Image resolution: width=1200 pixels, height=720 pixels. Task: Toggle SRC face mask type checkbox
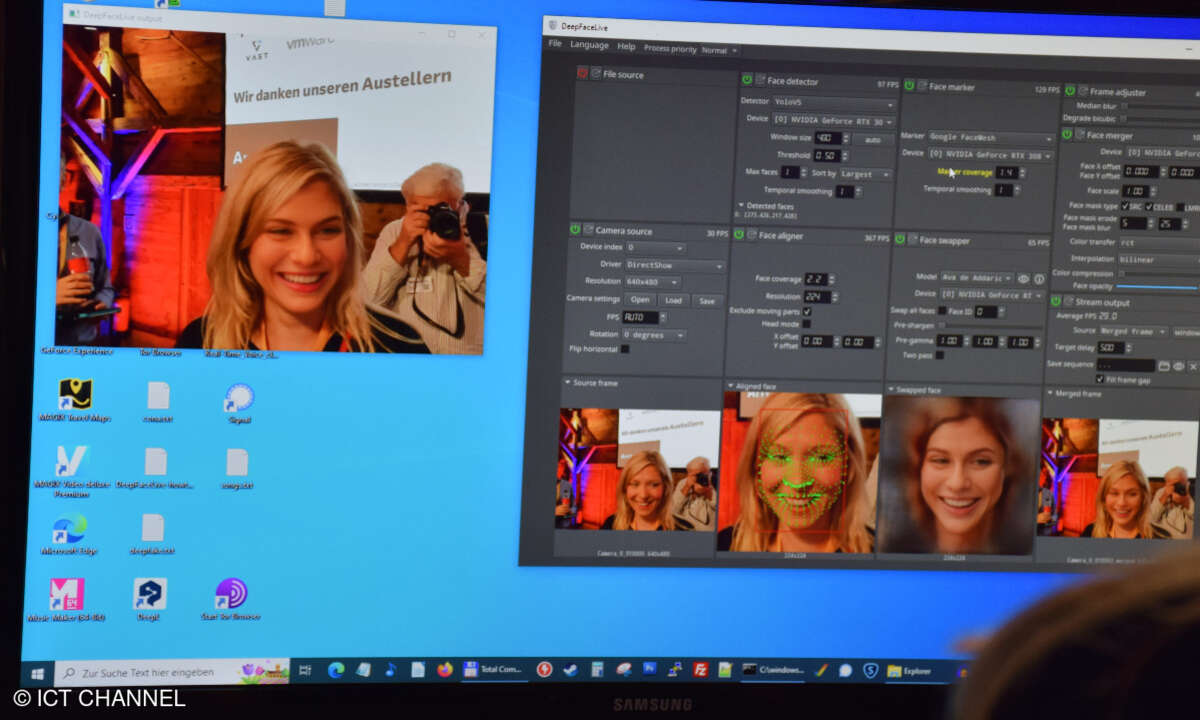(1126, 206)
